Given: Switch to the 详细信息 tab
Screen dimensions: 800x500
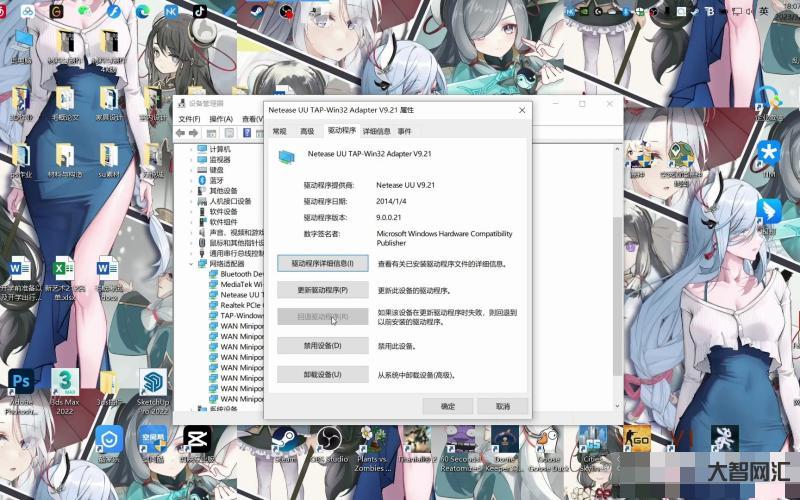Looking at the screenshot, I should [x=376, y=131].
